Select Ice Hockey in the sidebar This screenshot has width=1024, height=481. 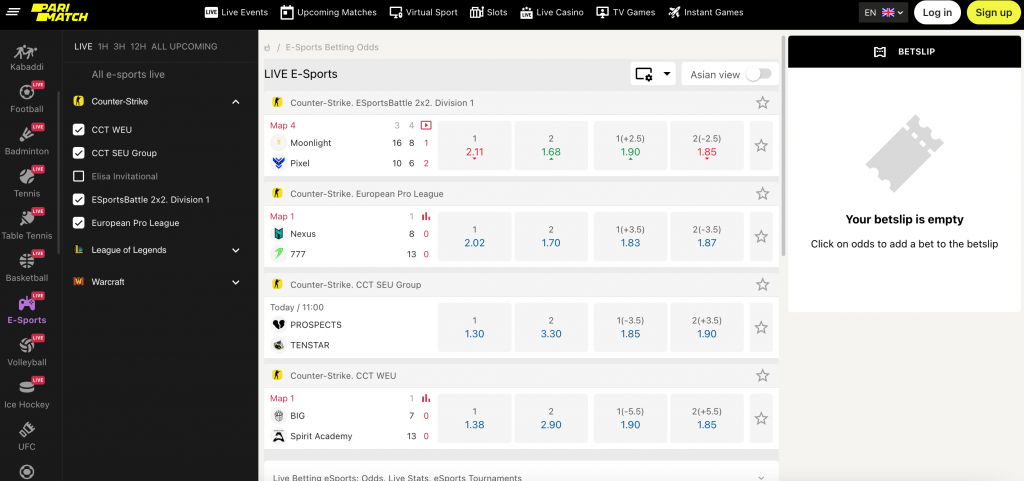27,394
